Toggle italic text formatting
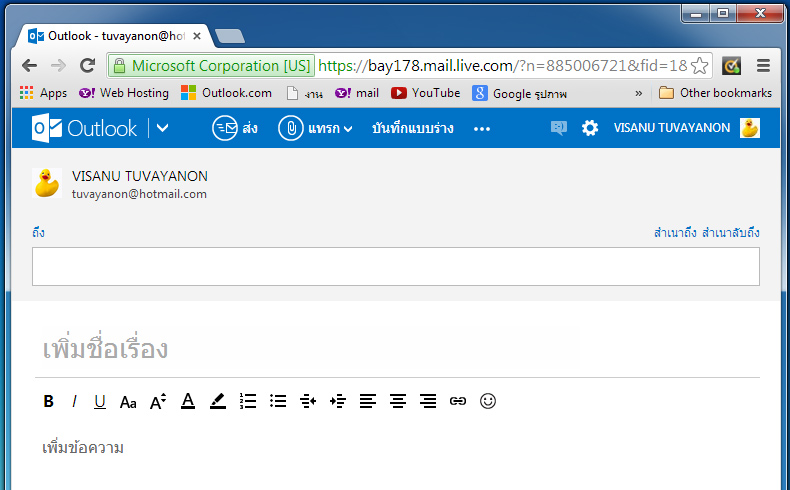 coord(74,401)
